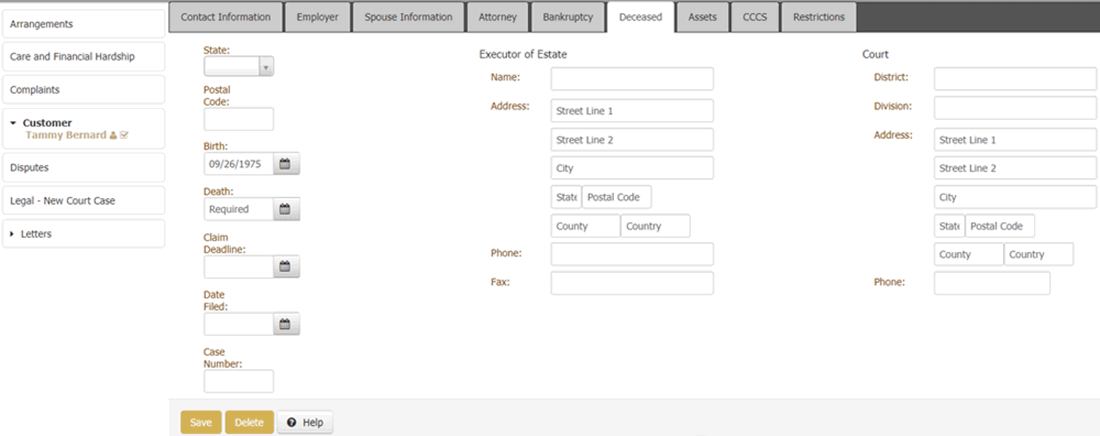Open the Date Filed calendar picker
Screen dimensions: 1100x436
coord(284,324)
